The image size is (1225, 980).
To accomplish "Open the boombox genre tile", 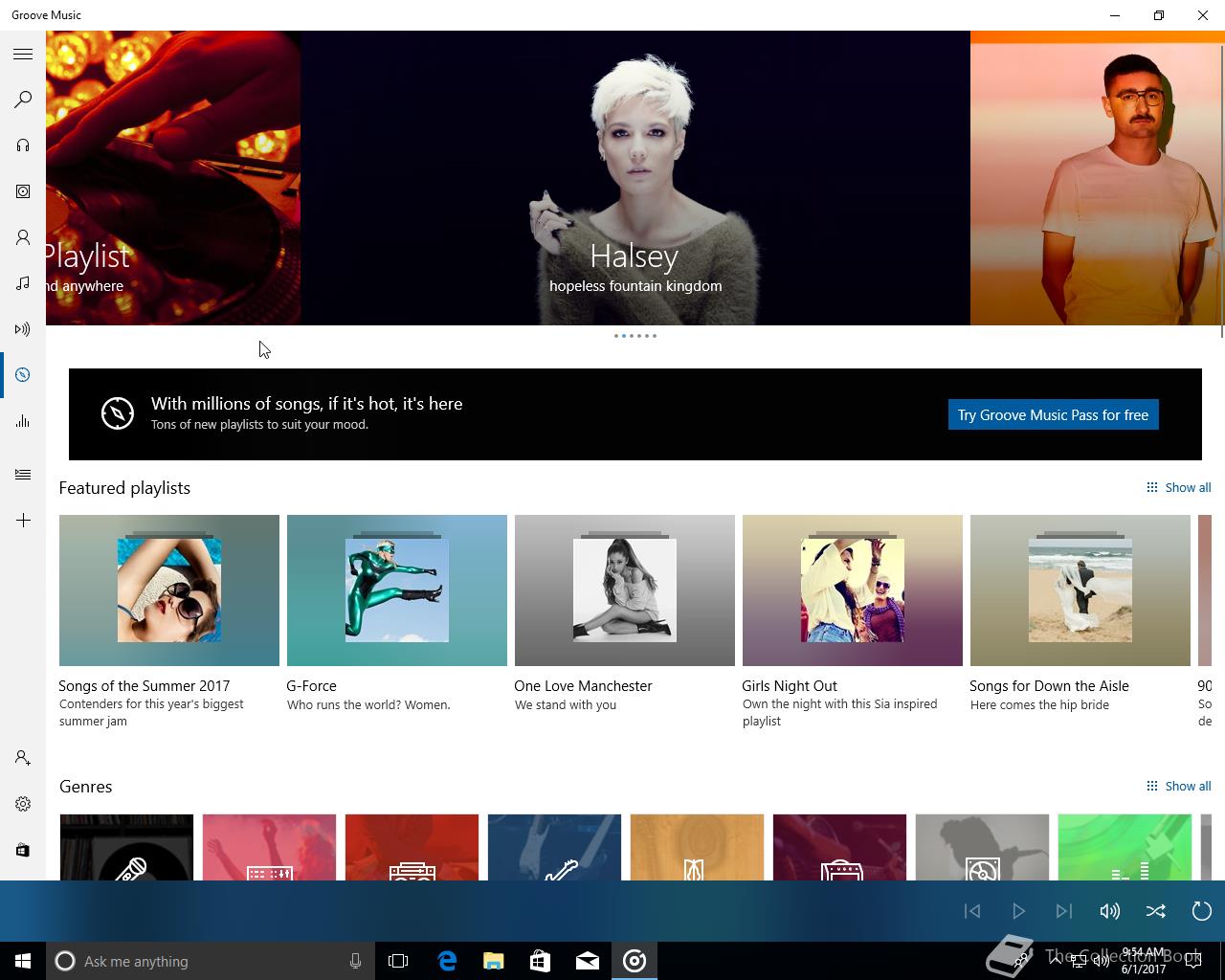I will coord(412,847).
